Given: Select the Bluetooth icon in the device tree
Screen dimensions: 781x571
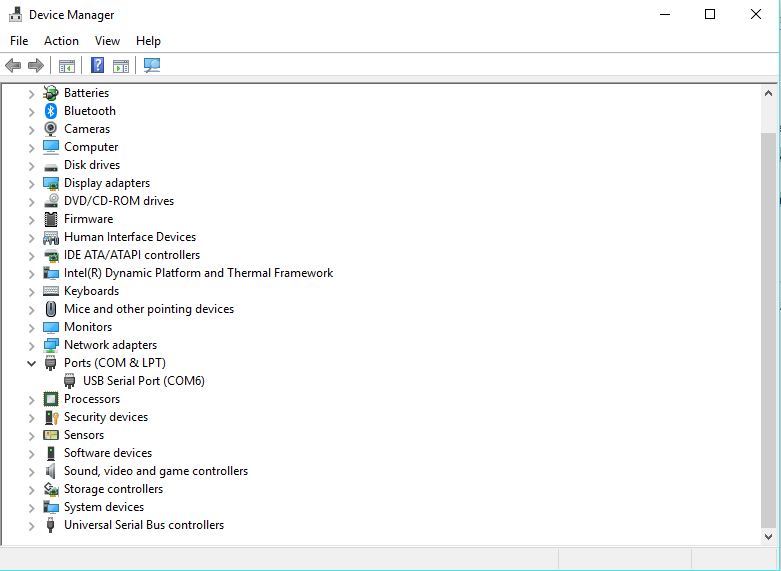Looking at the screenshot, I should click(51, 111).
